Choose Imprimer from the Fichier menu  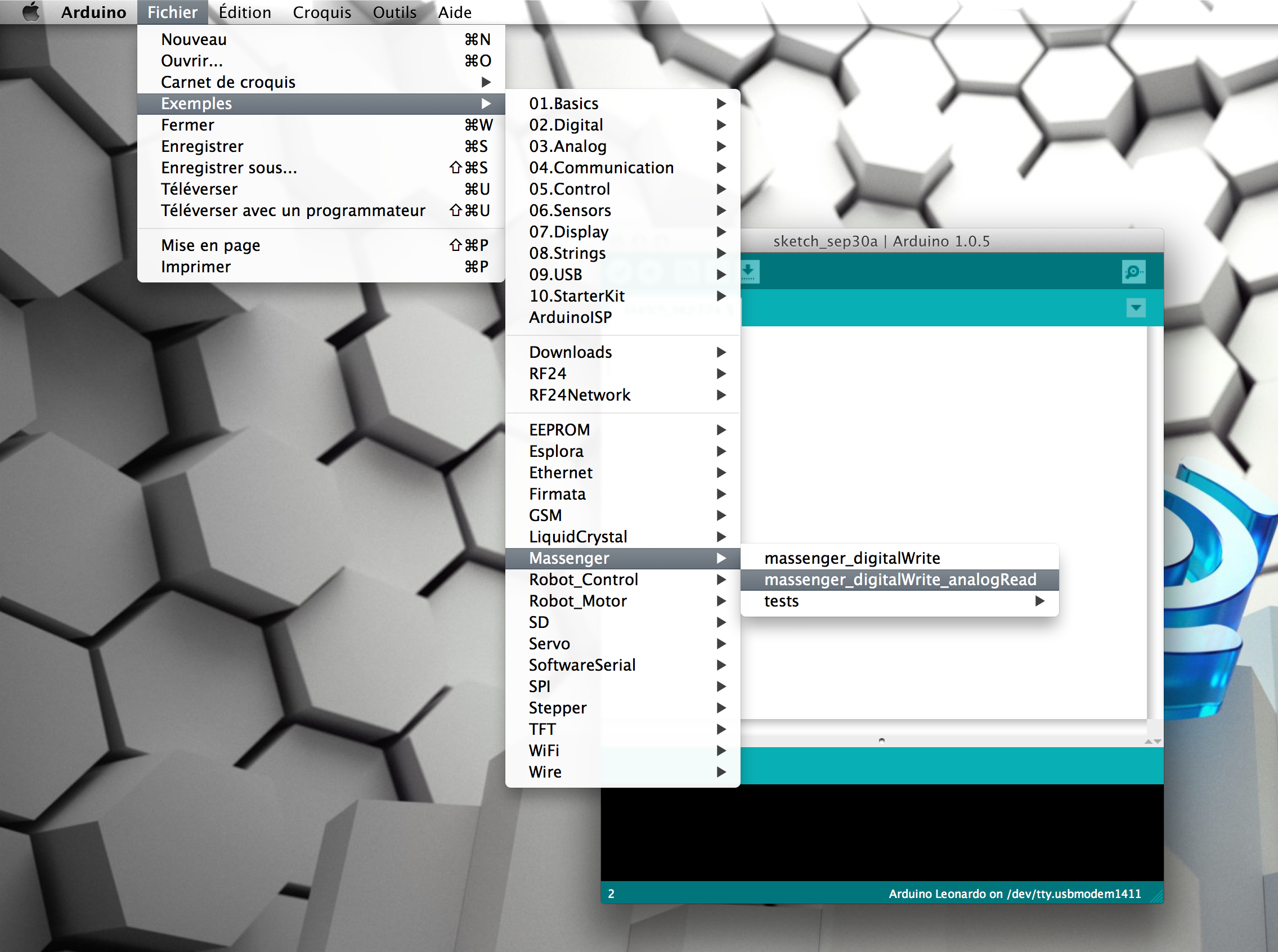click(x=196, y=266)
